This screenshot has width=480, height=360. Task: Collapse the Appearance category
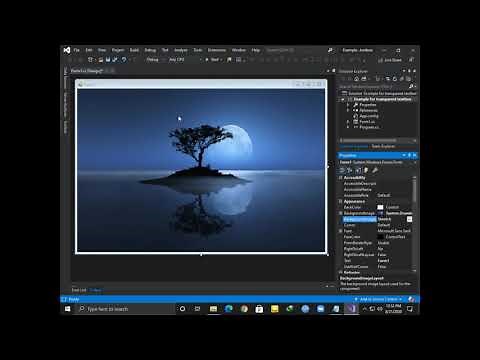(341, 201)
